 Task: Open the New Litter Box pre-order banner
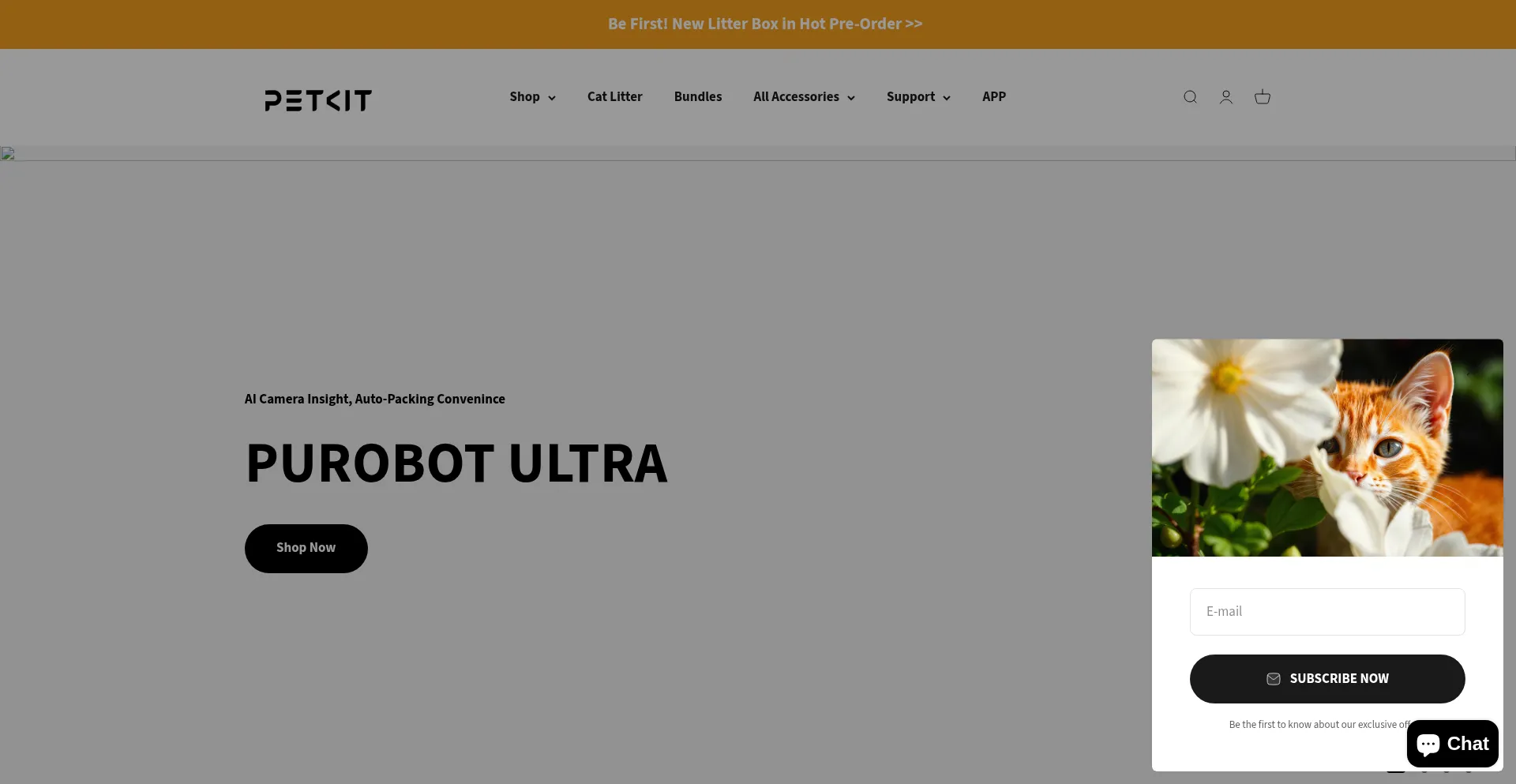point(764,24)
